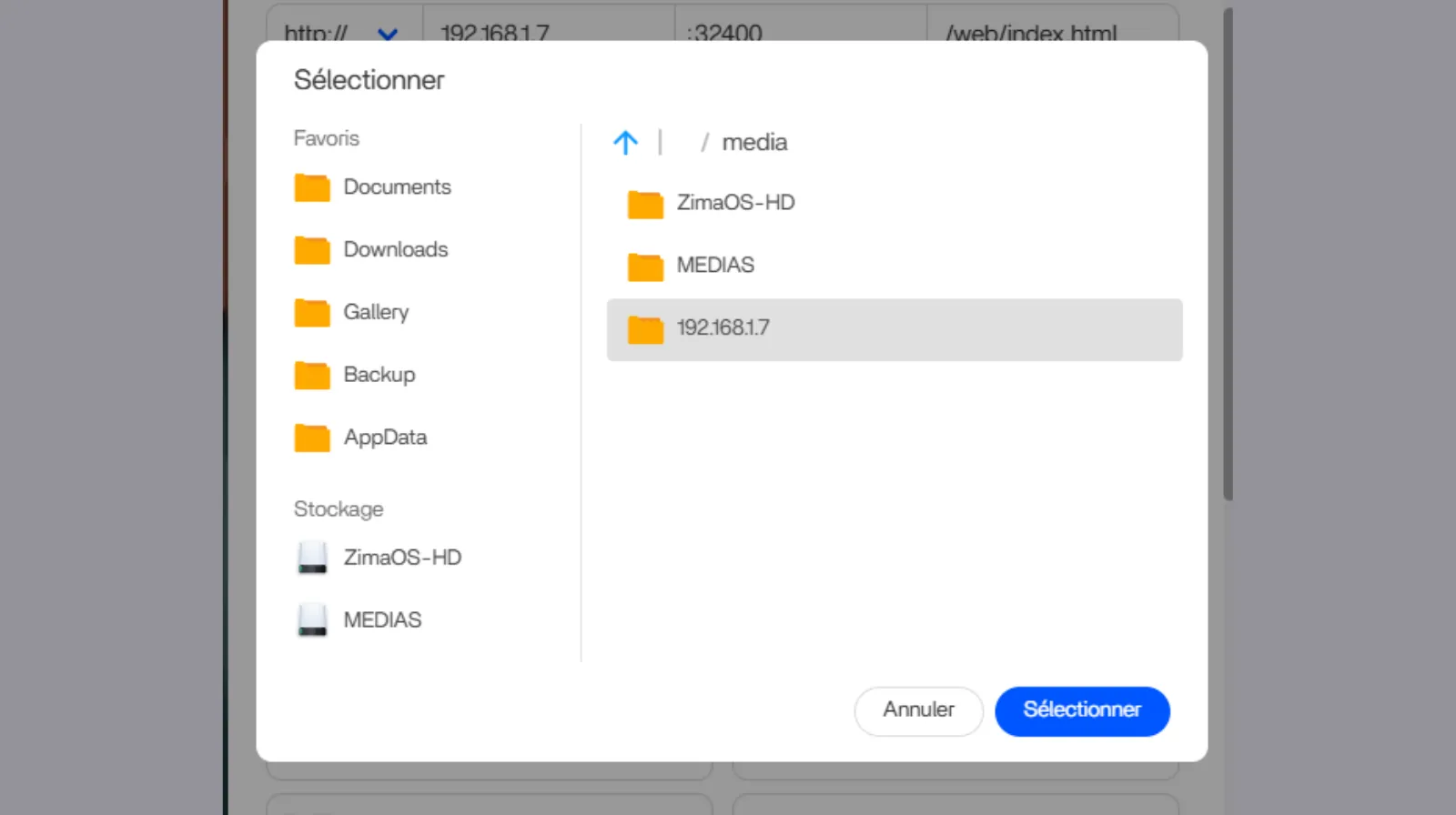Select the Downloads folder icon
This screenshot has height=815, width=1456.
[312, 250]
